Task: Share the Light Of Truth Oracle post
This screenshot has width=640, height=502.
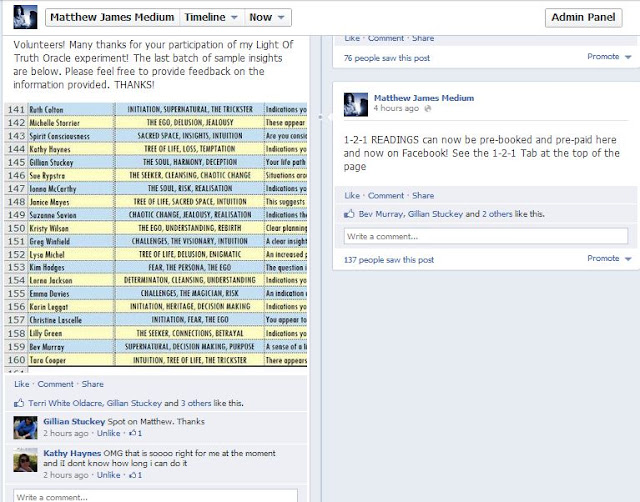Action: tap(93, 384)
